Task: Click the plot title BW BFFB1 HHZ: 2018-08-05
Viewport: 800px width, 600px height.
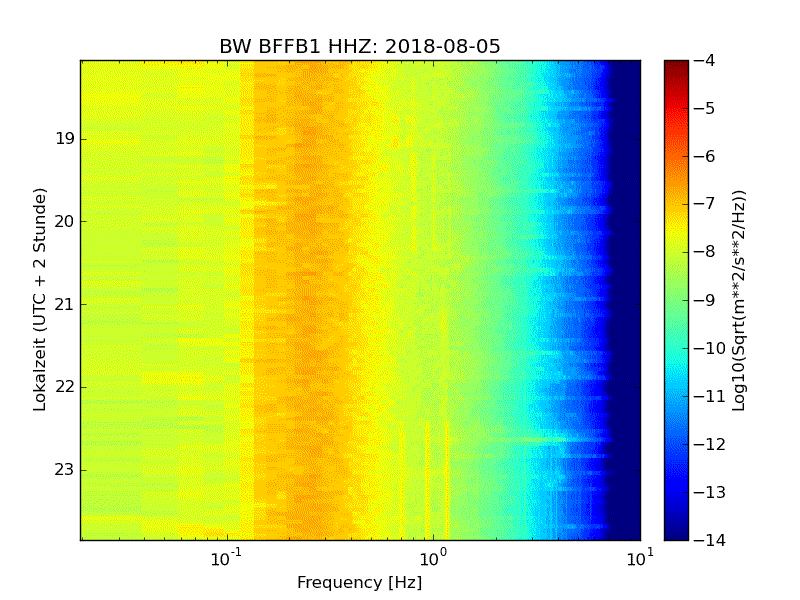Action: [x=360, y=46]
